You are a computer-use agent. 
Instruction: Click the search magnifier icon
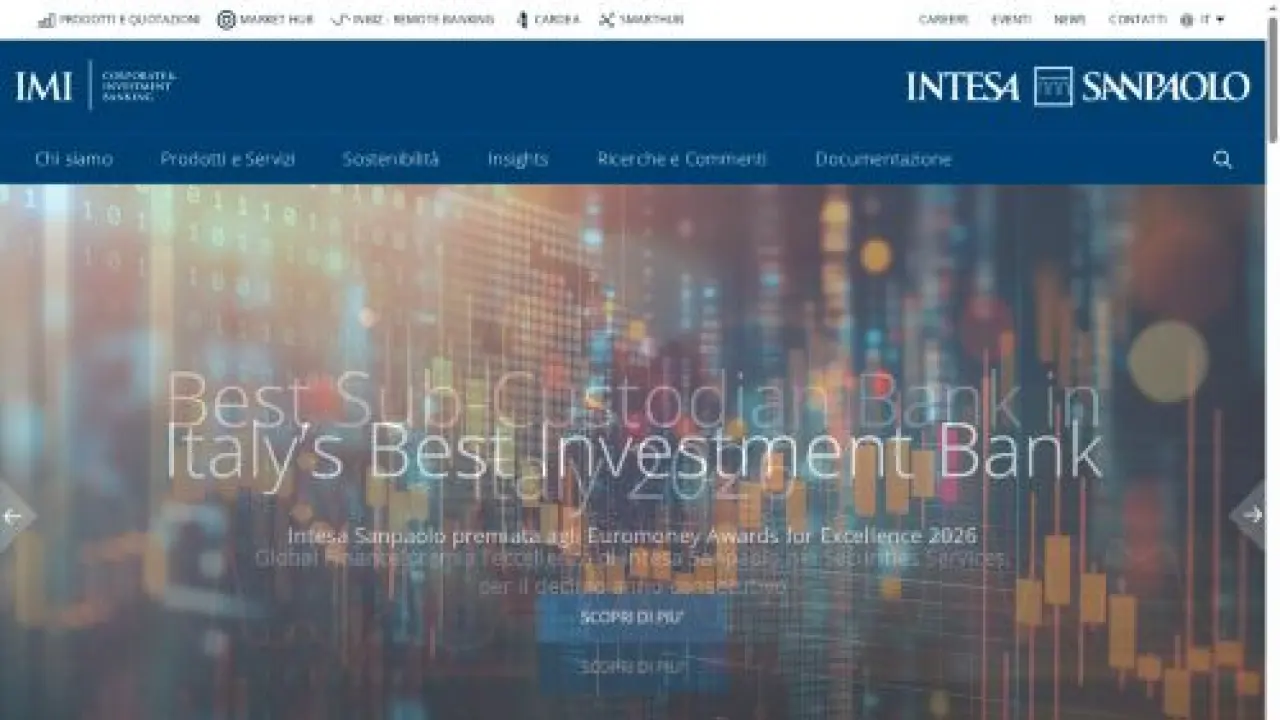coord(1222,159)
